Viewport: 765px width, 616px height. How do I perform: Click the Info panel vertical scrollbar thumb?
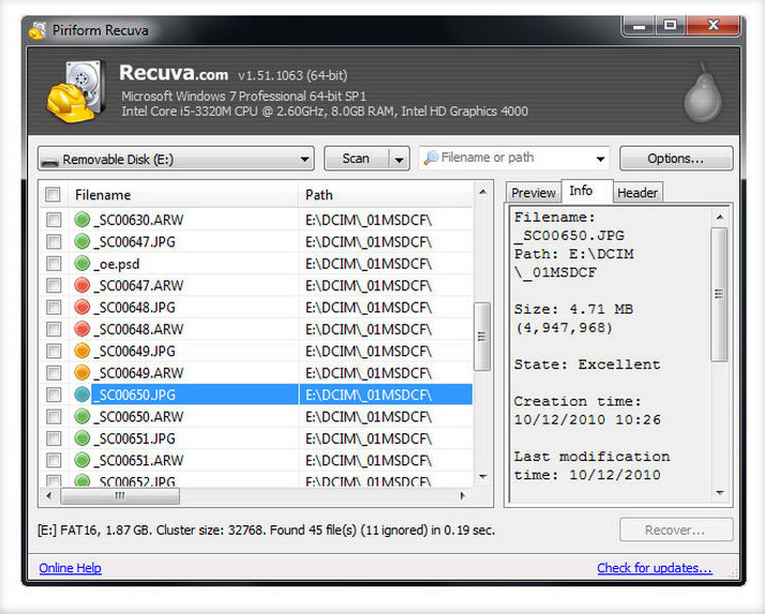(719, 294)
